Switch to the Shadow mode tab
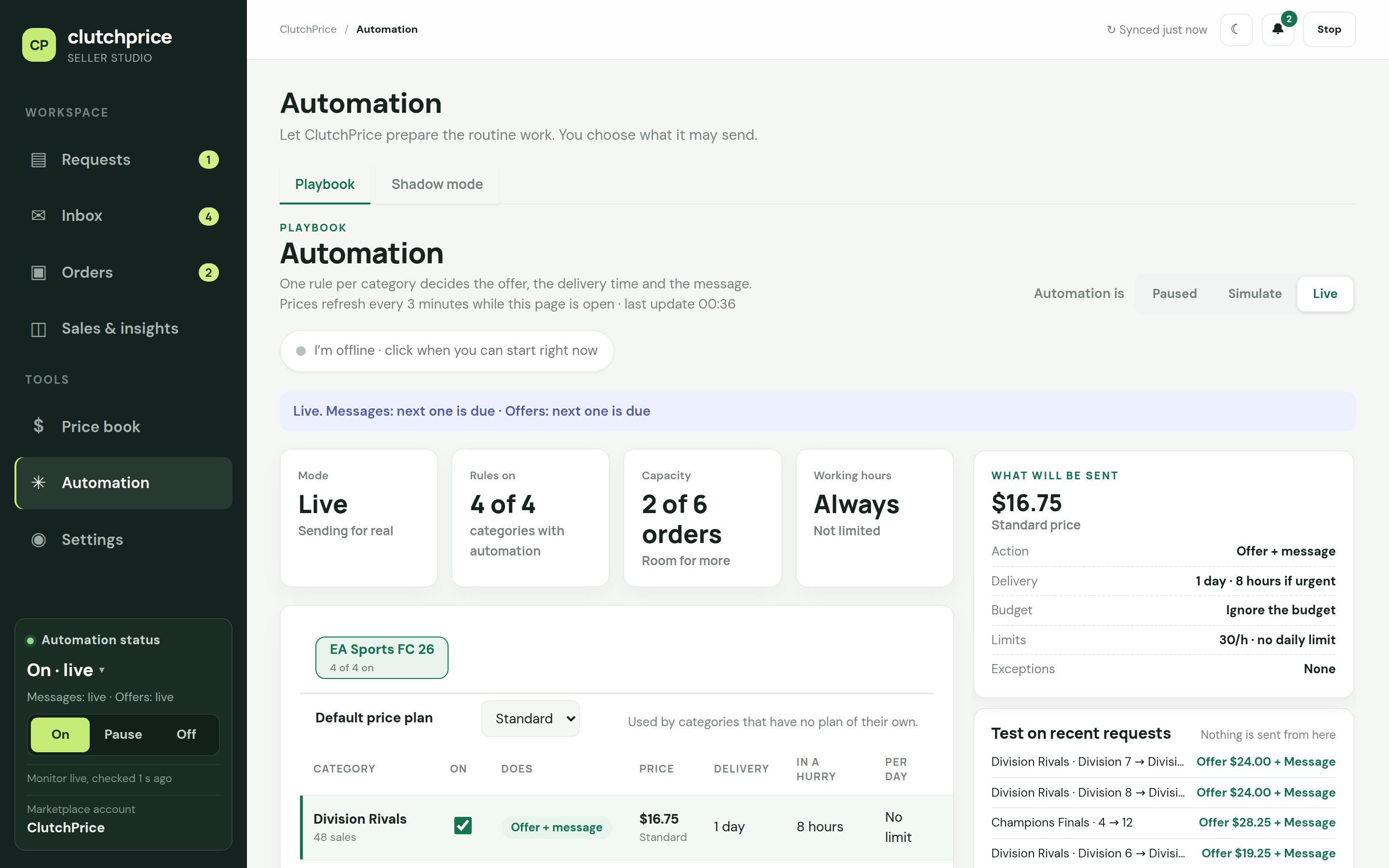Image resolution: width=1389 pixels, height=868 pixels. (437, 184)
